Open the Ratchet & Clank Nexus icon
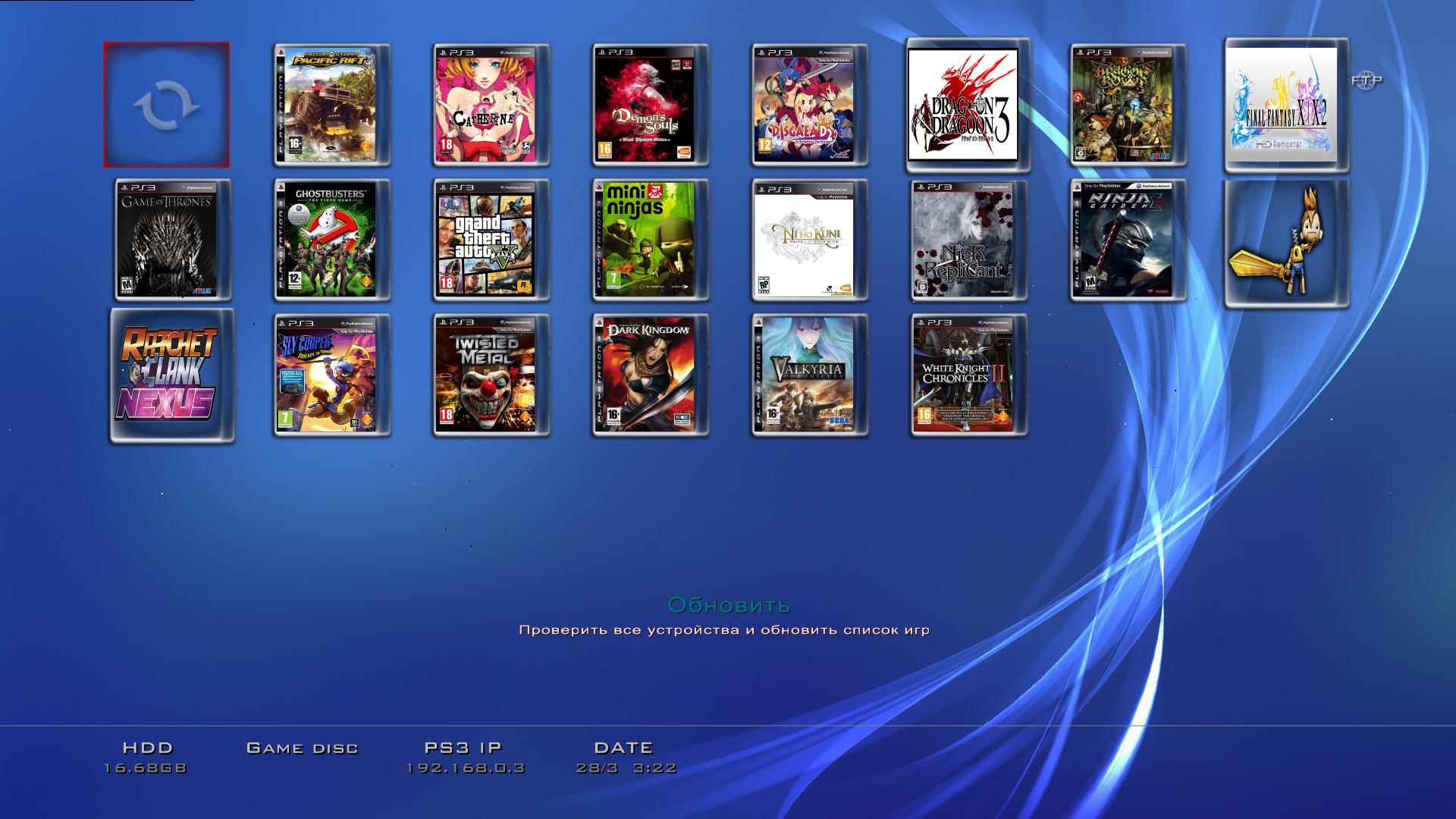The image size is (1456, 819). pos(172,375)
